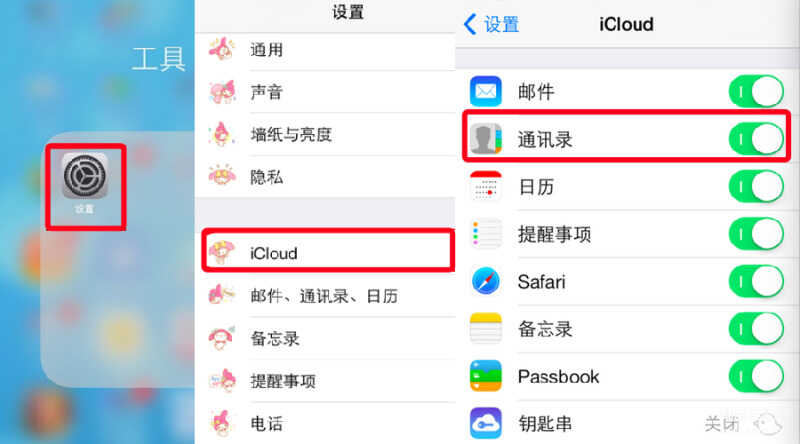Screen dimensions: 800x444
Task: Open the 钥匙串 关闭 status row
Action: click(628, 423)
